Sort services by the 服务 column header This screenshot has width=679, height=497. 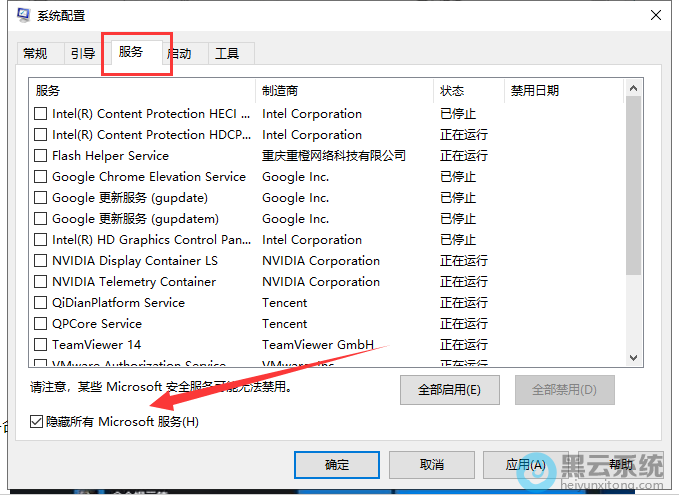140,91
